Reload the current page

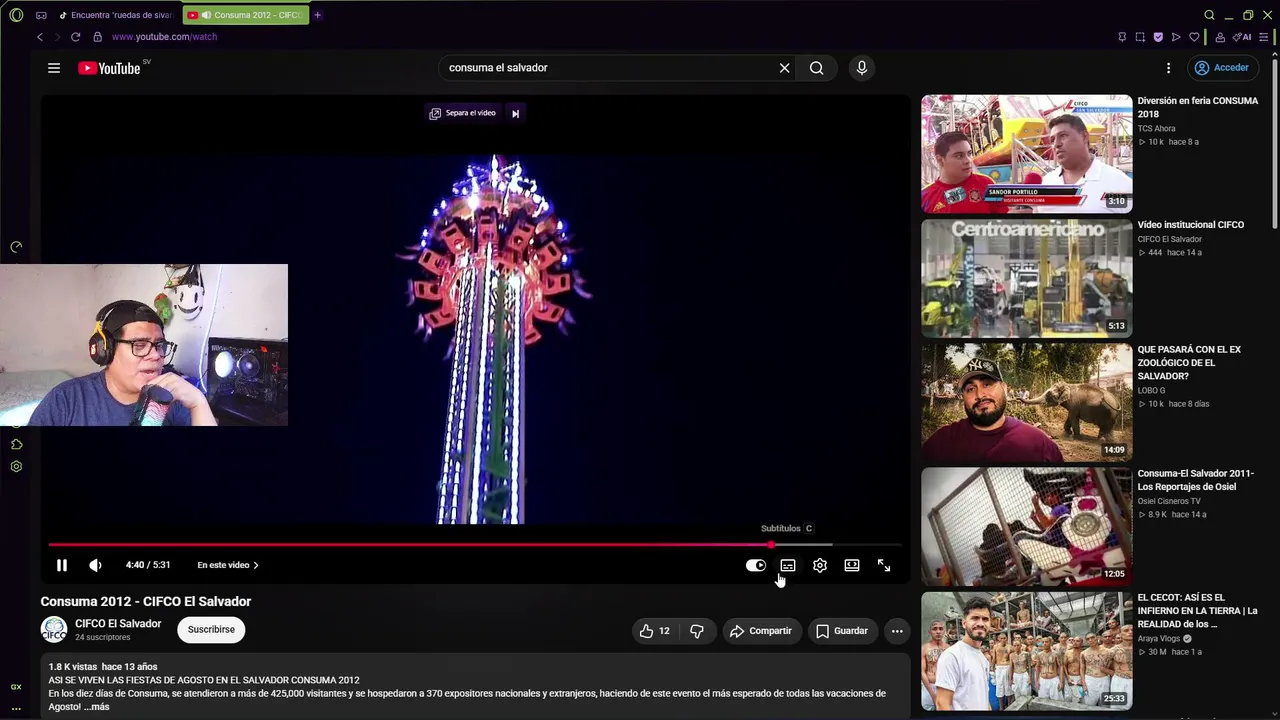(75, 37)
